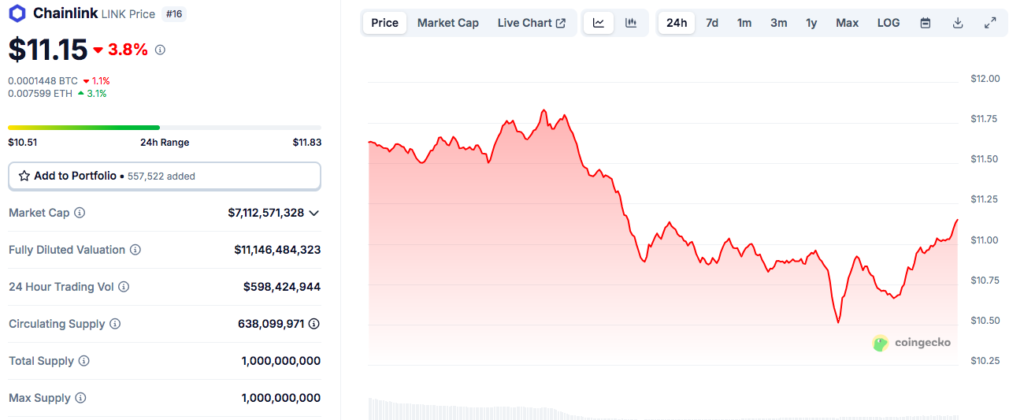The image size is (1024, 420).
Task: Switch to candlestick chart icon
Action: (x=631, y=23)
